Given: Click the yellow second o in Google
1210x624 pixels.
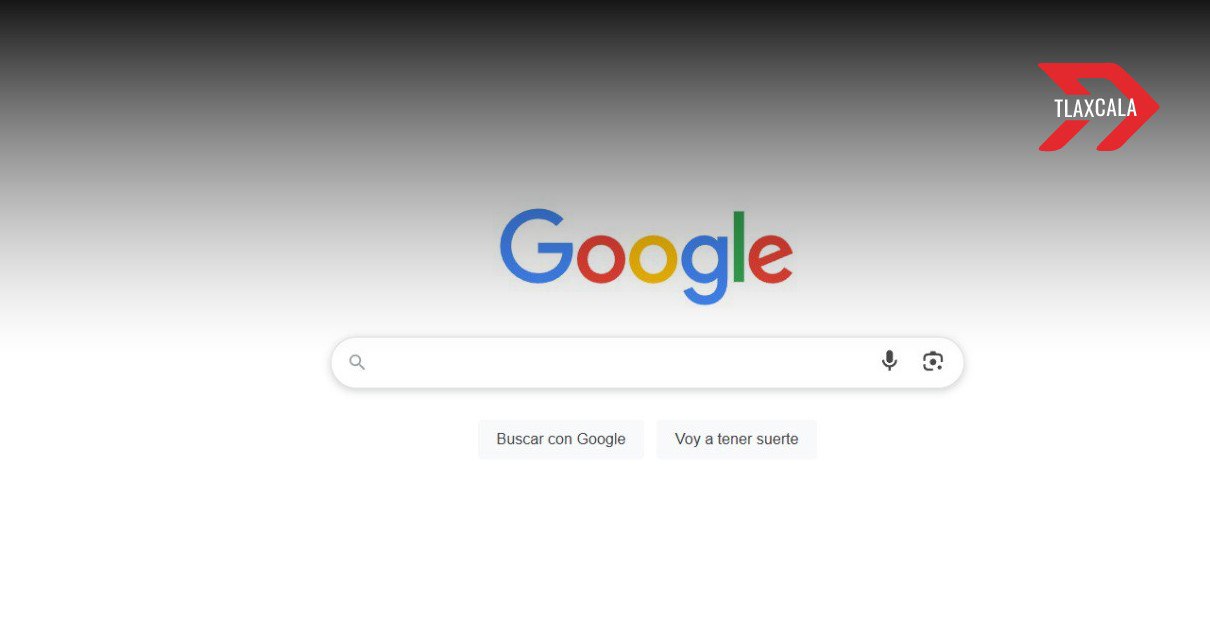Looking at the screenshot, I should tap(653, 257).
